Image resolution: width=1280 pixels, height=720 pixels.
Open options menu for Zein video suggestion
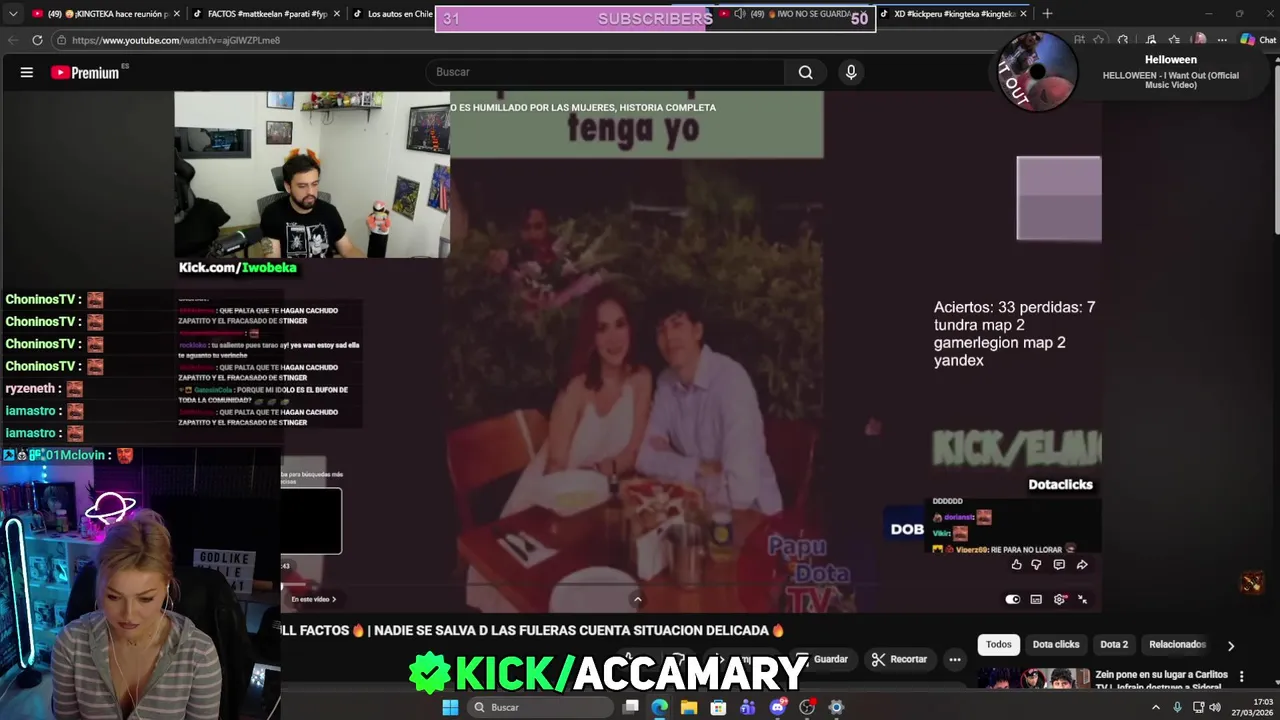coord(1241,677)
